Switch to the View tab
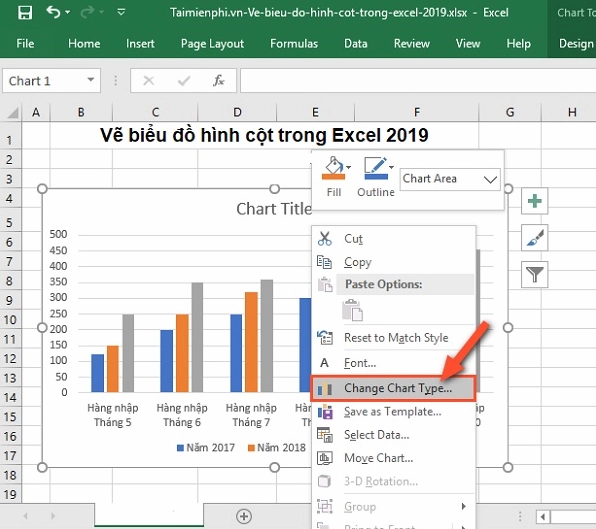This screenshot has width=596, height=529. (x=468, y=44)
